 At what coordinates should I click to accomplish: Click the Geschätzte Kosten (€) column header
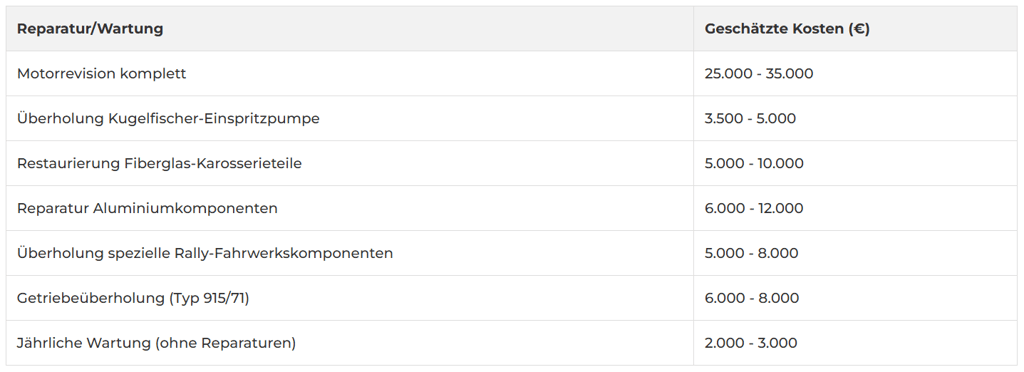tap(787, 29)
